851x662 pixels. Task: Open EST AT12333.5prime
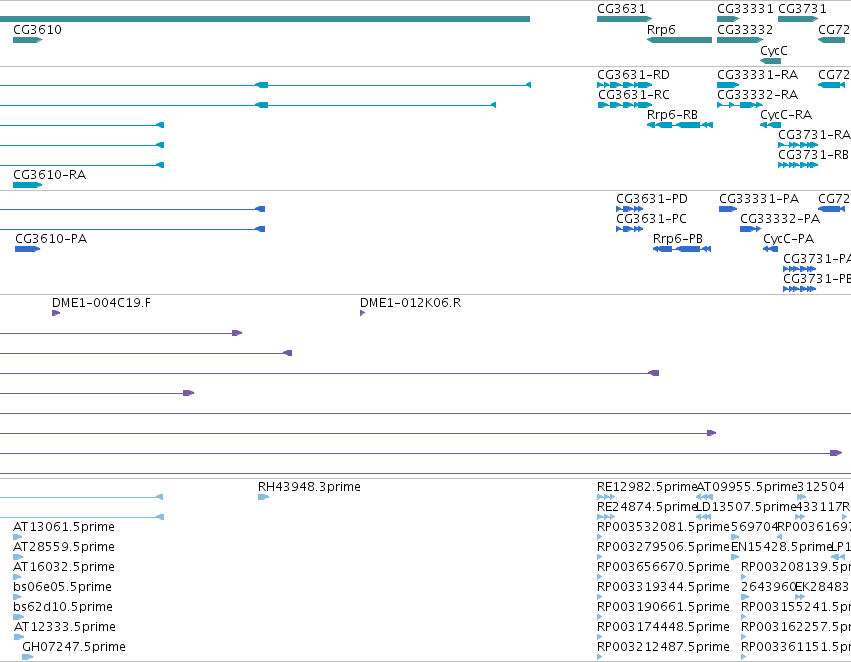tap(19, 637)
